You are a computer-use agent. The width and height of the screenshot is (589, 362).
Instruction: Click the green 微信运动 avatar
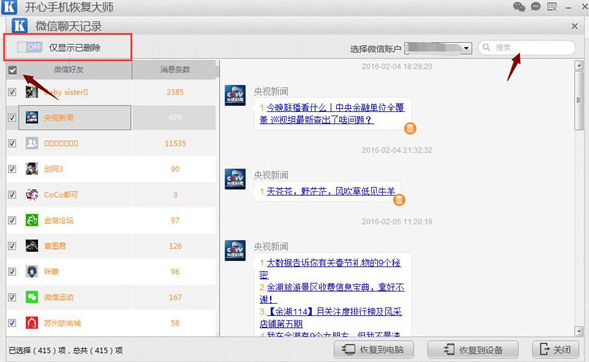[x=32, y=297]
